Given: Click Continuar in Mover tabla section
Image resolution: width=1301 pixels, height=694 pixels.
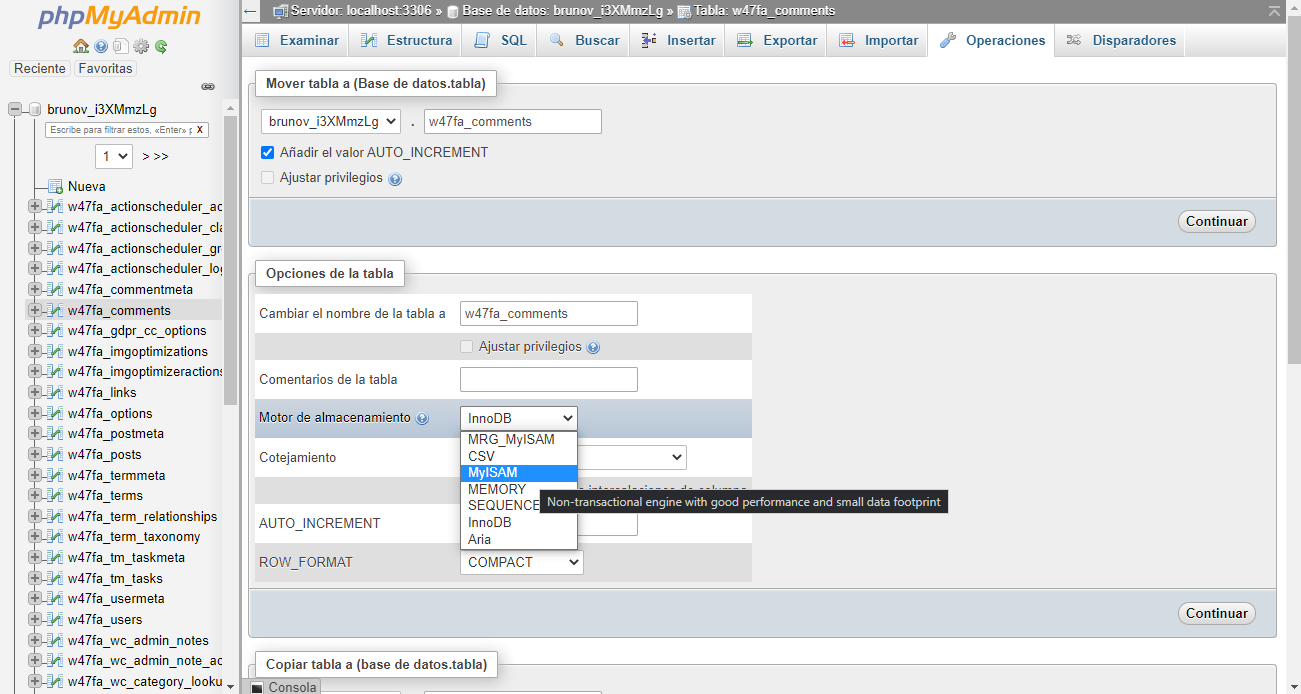Looking at the screenshot, I should (1216, 221).
